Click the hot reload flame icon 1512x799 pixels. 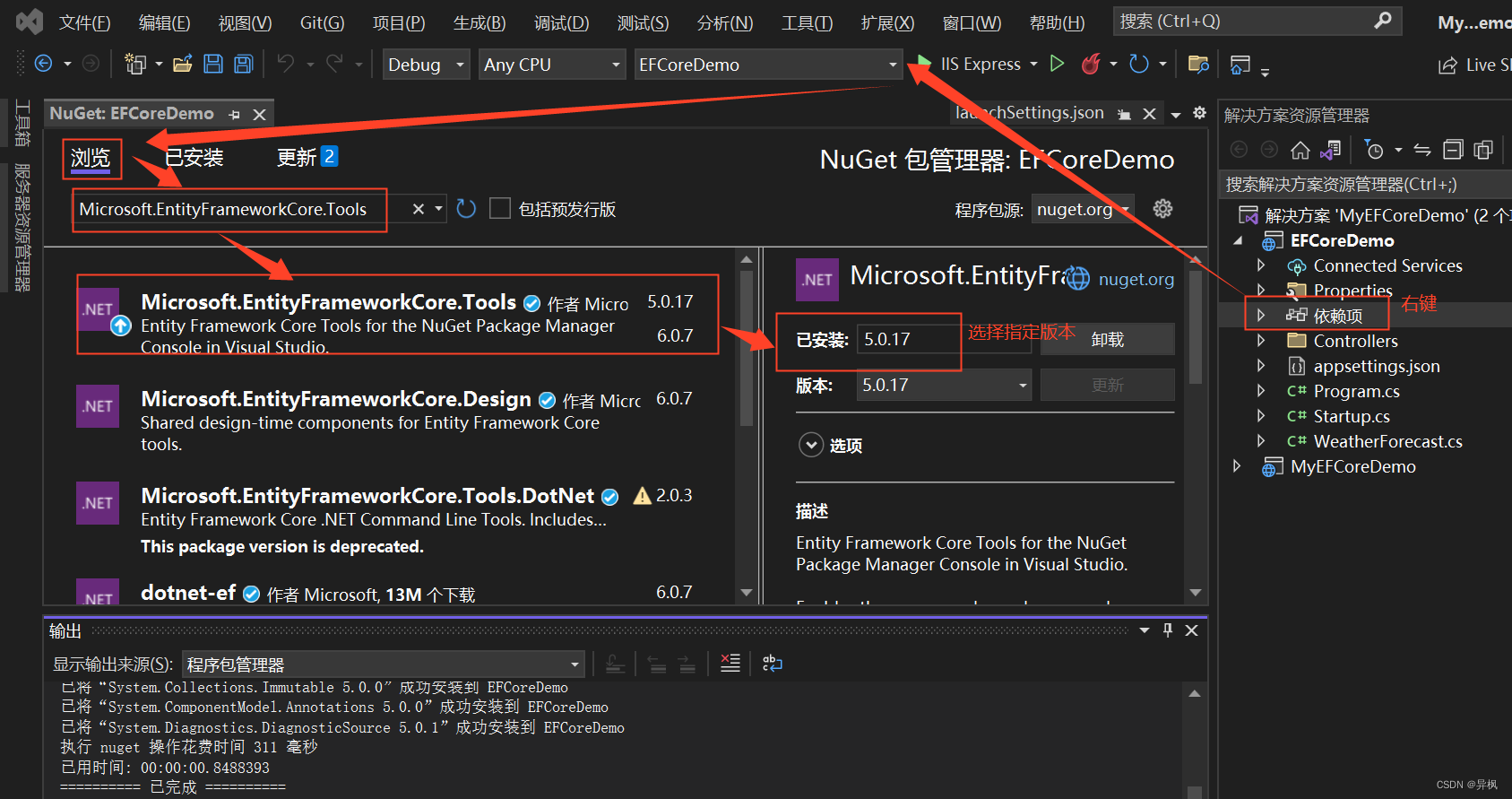1091,64
